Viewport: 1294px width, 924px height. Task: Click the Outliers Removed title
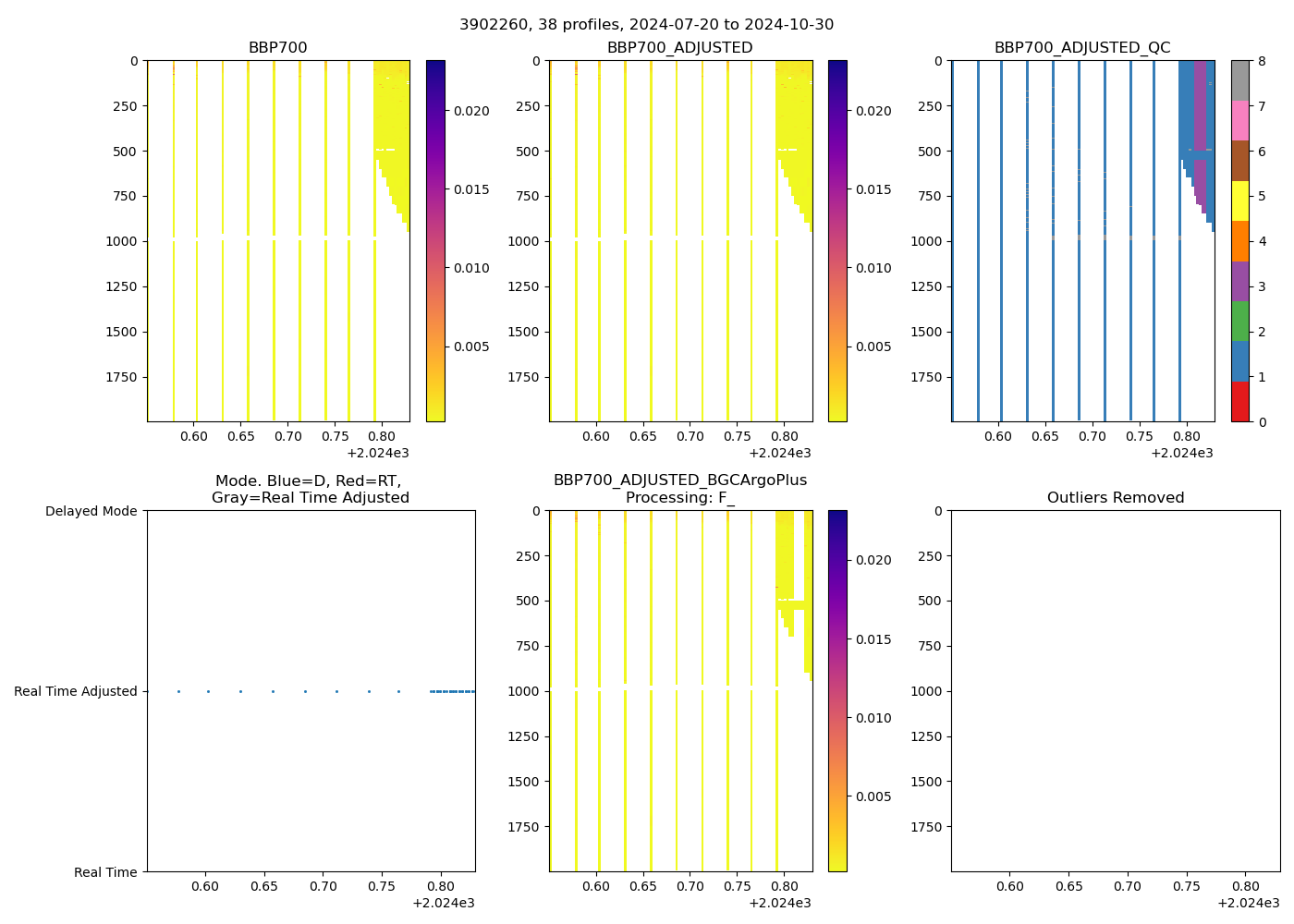pyautogui.click(x=1115, y=498)
